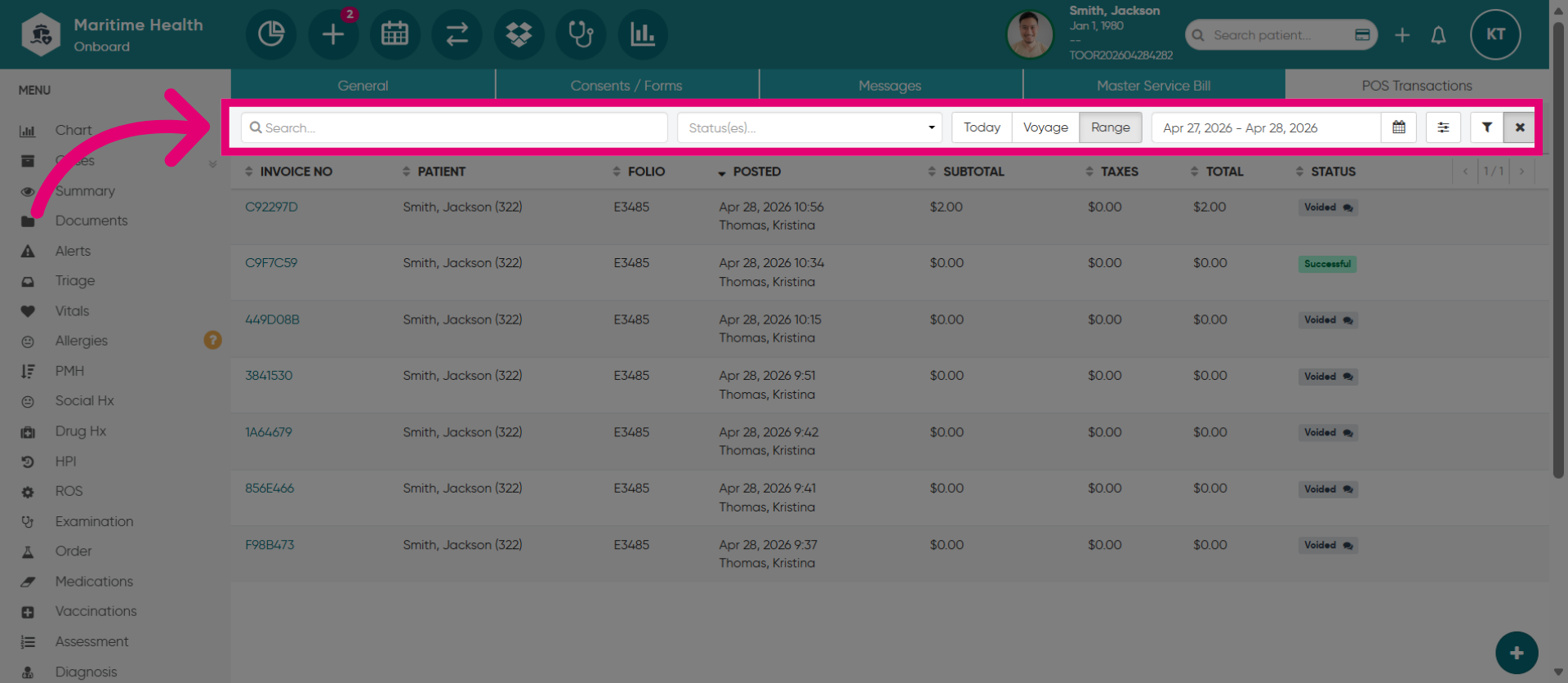1568x683 pixels.
Task: Open the pie chart dashboard icon
Action: (271, 34)
